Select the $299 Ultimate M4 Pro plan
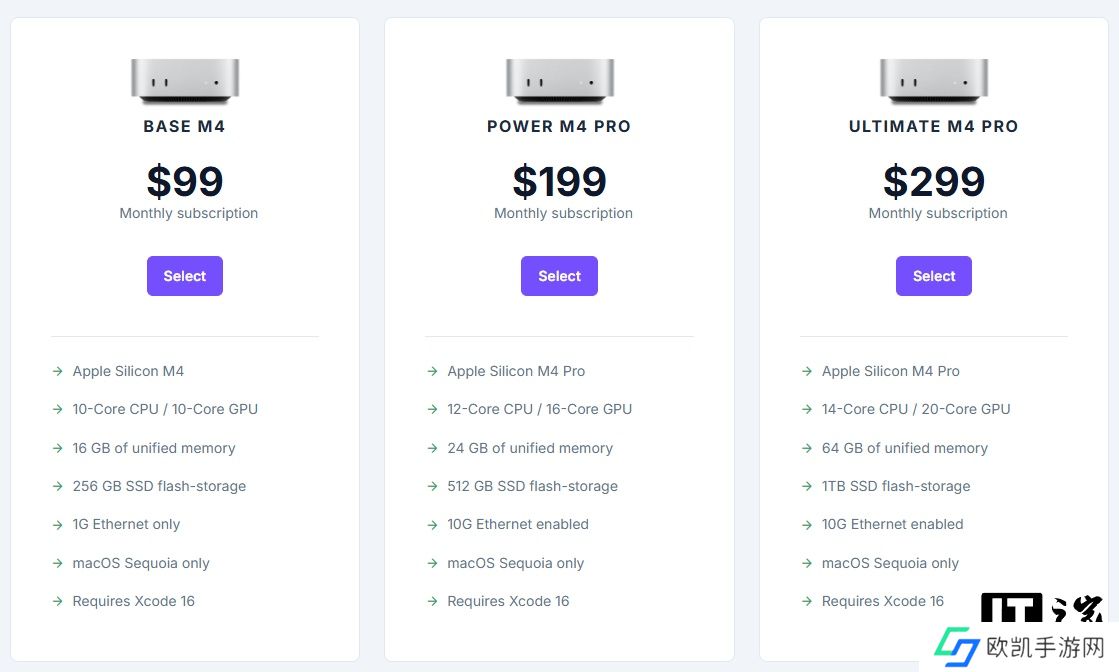Viewport: 1119px width, 672px height. [x=934, y=276]
